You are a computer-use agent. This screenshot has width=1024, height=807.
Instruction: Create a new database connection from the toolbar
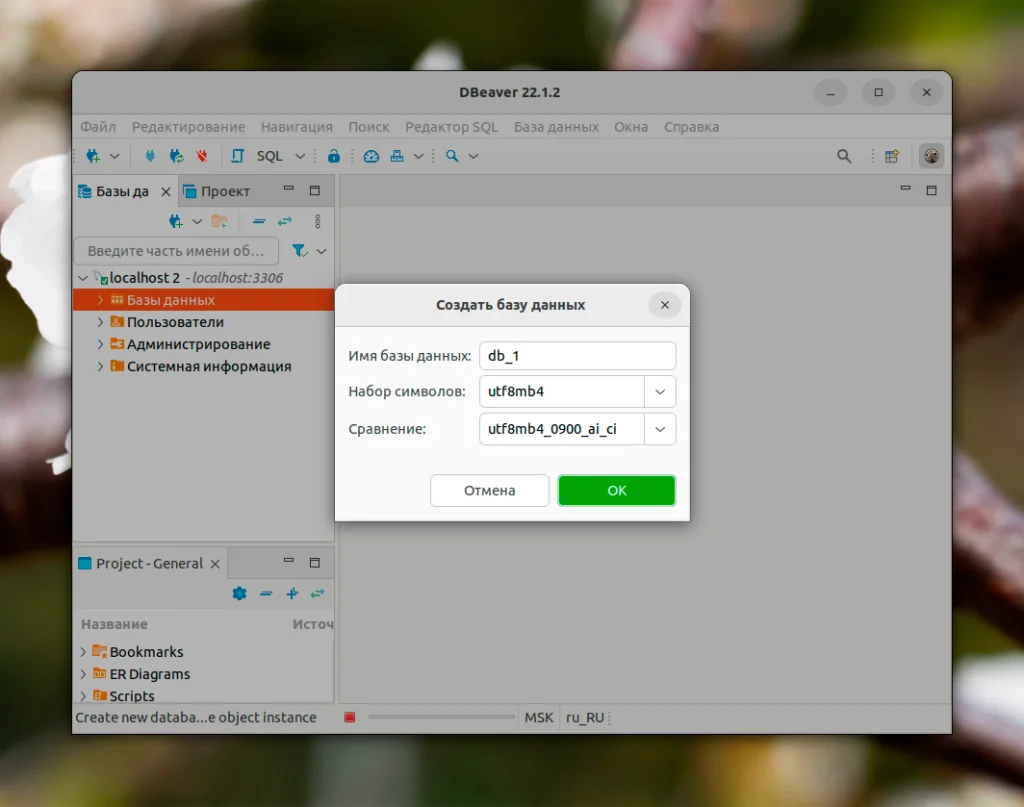[x=92, y=155]
